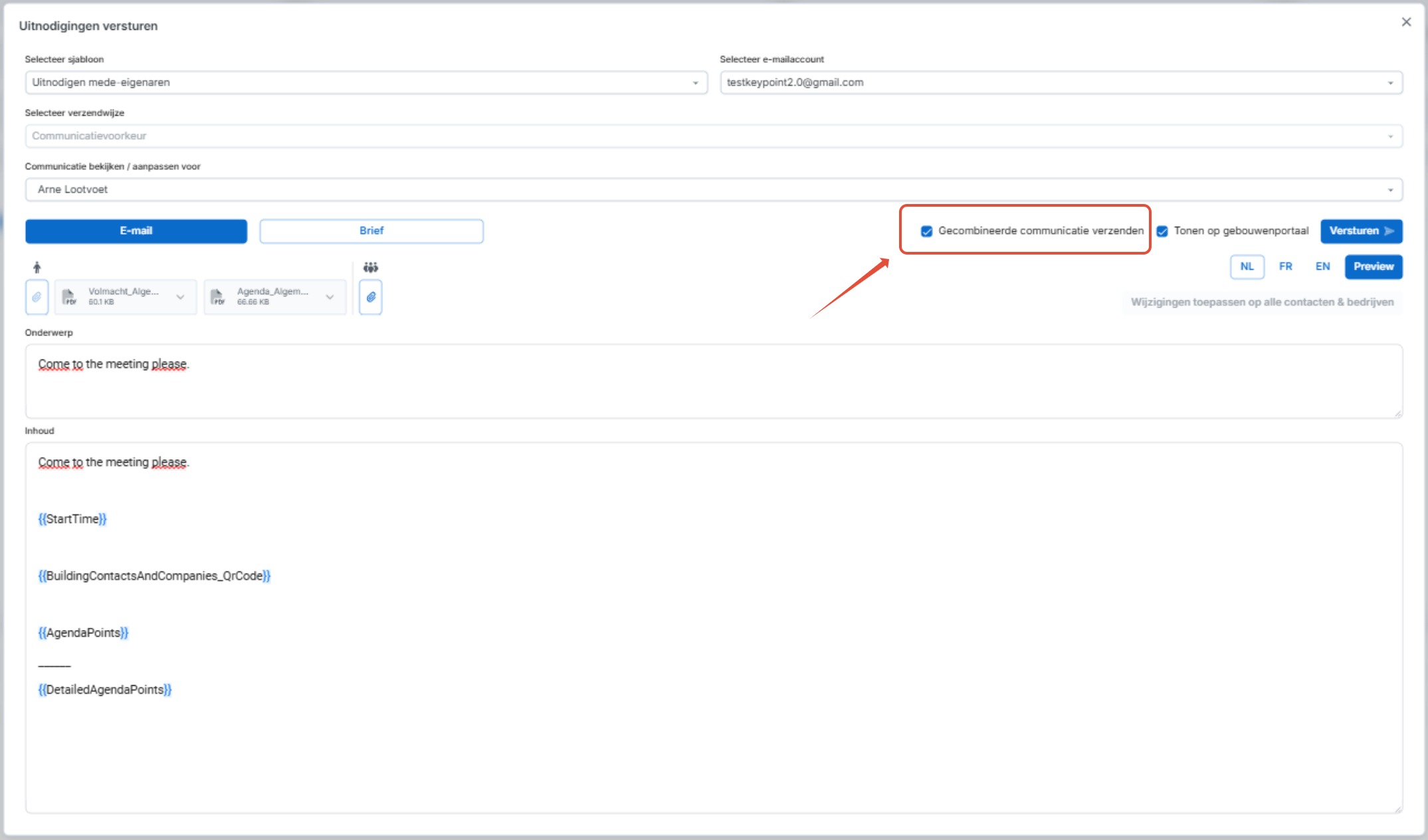Click the group of people icon
This screenshot has width=1428, height=840.
[371, 267]
